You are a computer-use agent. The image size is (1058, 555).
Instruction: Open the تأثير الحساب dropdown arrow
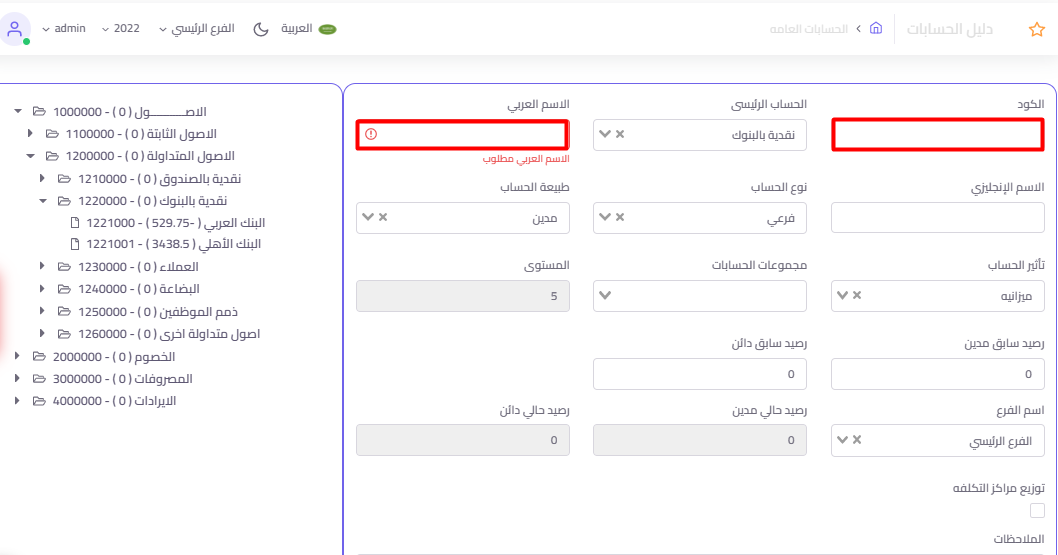coord(842,295)
